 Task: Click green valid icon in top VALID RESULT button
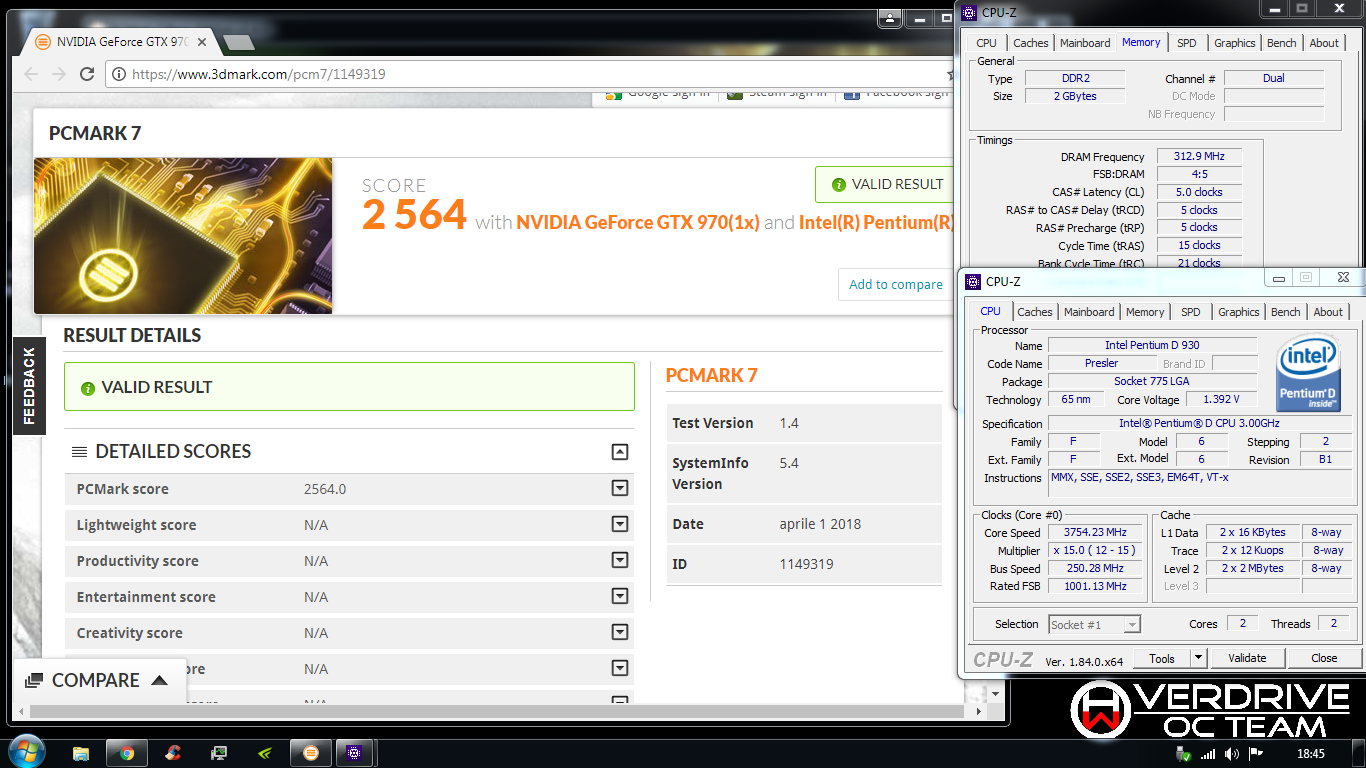point(838,185)
